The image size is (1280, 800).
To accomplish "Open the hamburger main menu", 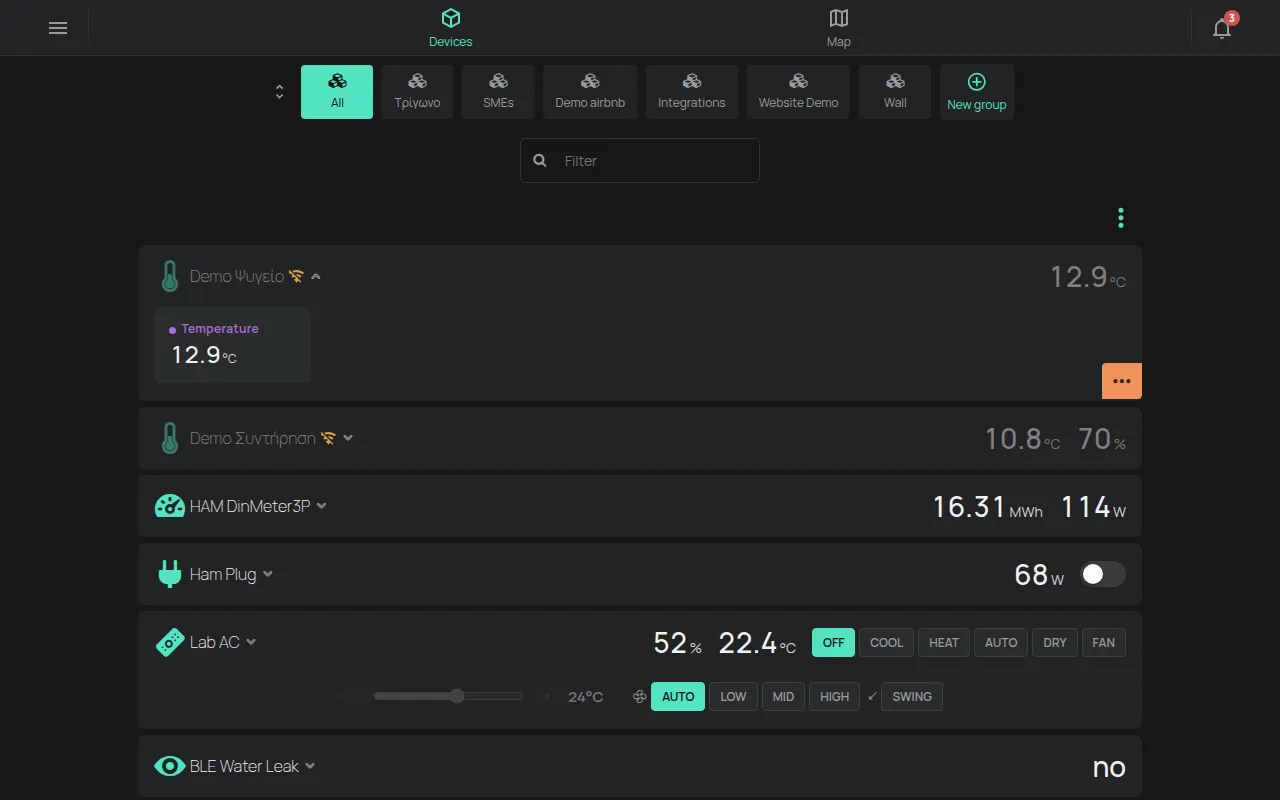I will pyautogui.click(x=58, y=28).
